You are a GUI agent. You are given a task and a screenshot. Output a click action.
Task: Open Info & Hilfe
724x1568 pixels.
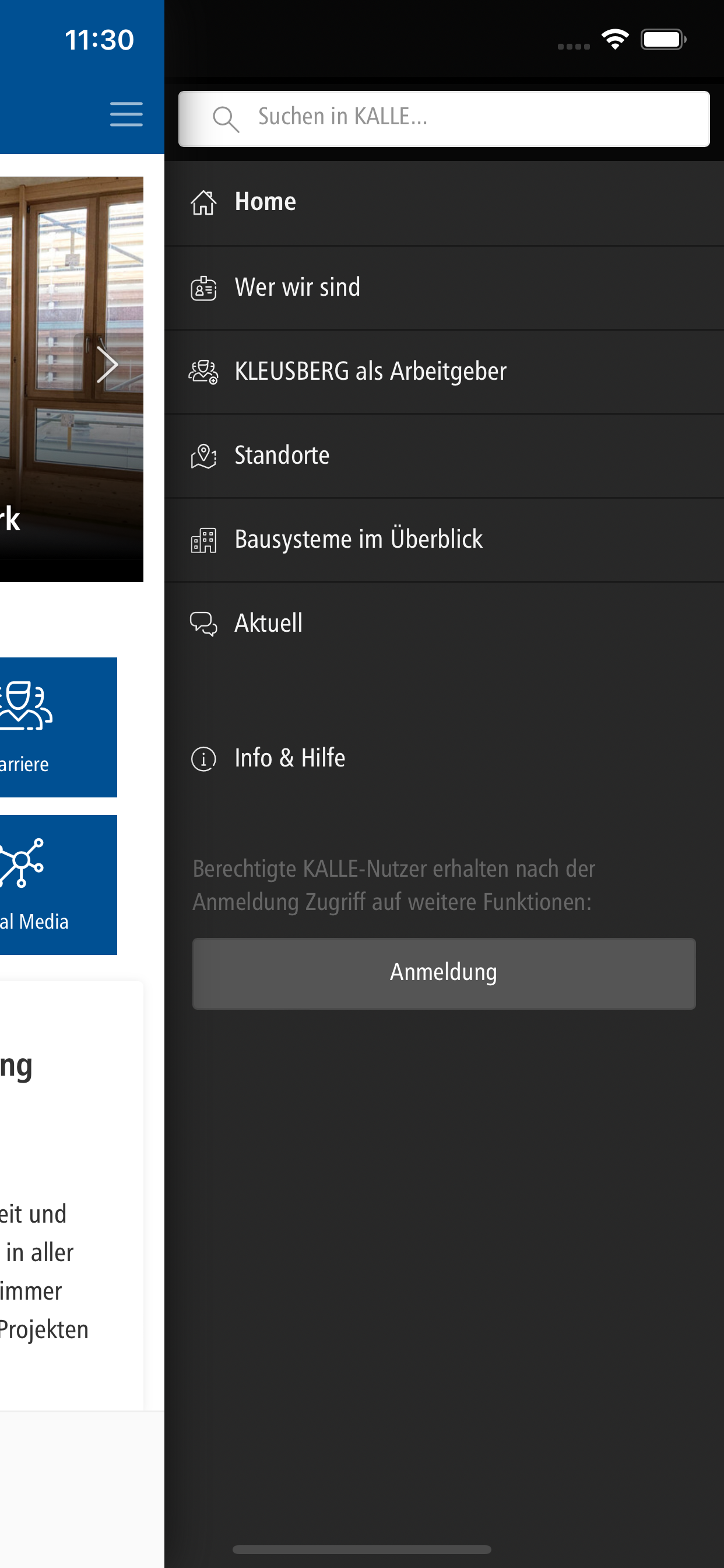444,758
